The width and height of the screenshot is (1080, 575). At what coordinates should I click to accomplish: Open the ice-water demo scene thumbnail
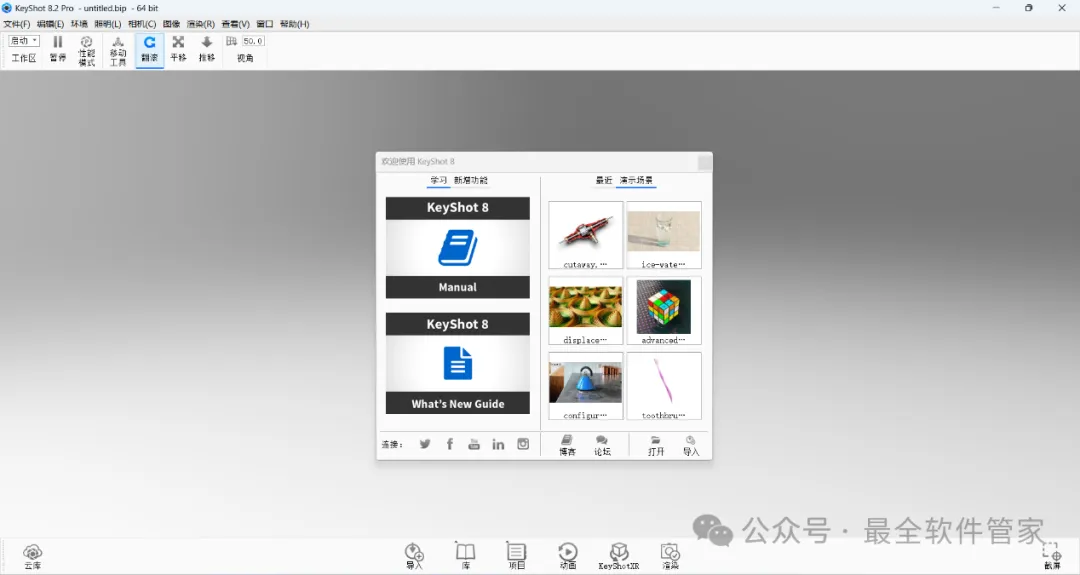click(x=664, y=235)
